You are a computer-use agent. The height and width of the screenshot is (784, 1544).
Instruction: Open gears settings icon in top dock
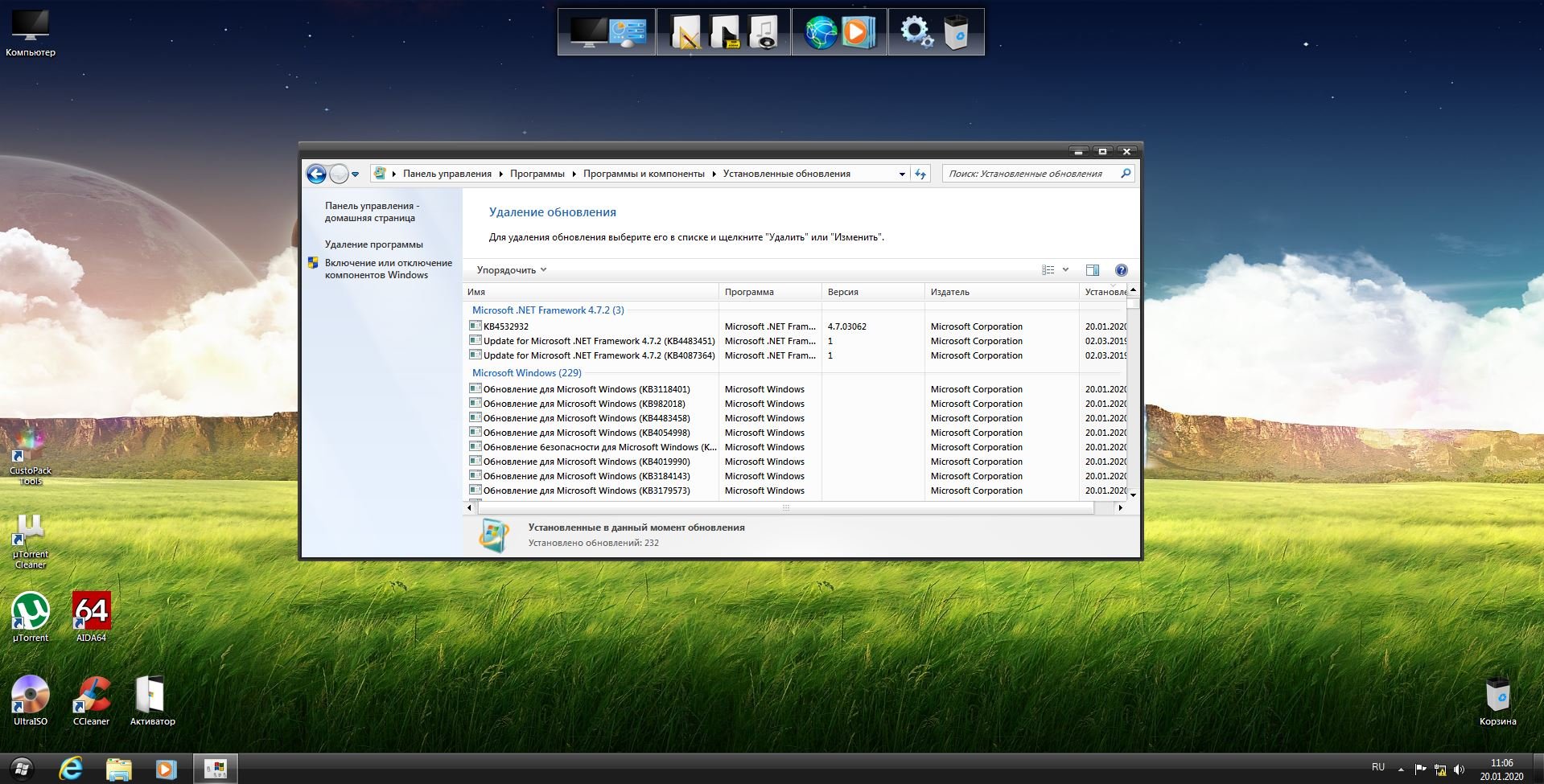tap(916, 32)
